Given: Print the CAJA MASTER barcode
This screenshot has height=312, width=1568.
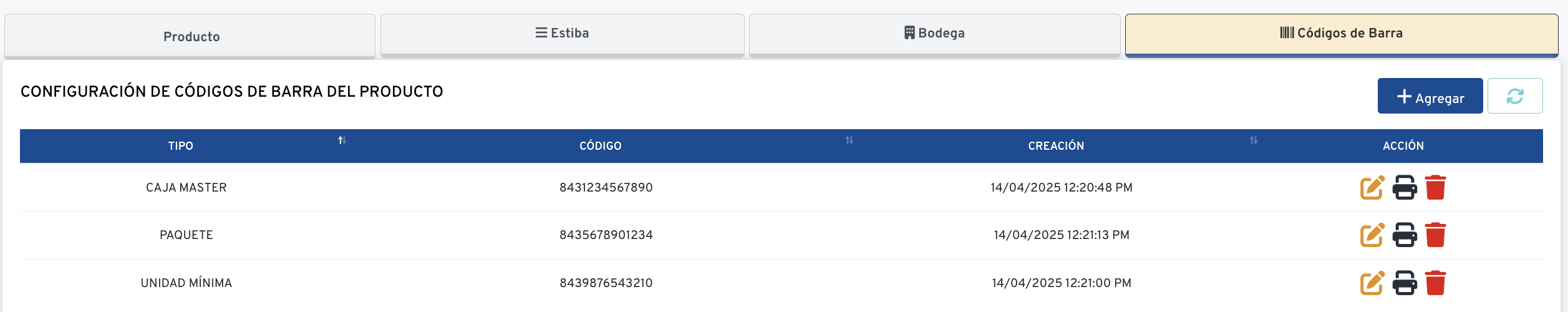Looking at the screenshot, I should coord(1404,188).
